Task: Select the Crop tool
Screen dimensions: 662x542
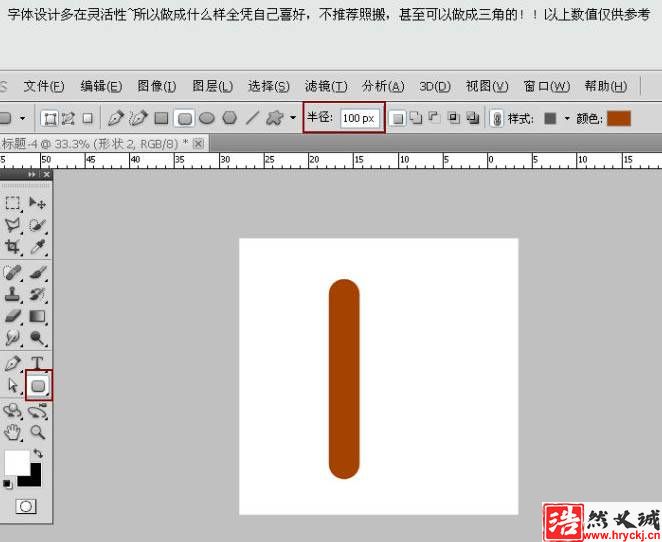Action: tap(13, 247)
